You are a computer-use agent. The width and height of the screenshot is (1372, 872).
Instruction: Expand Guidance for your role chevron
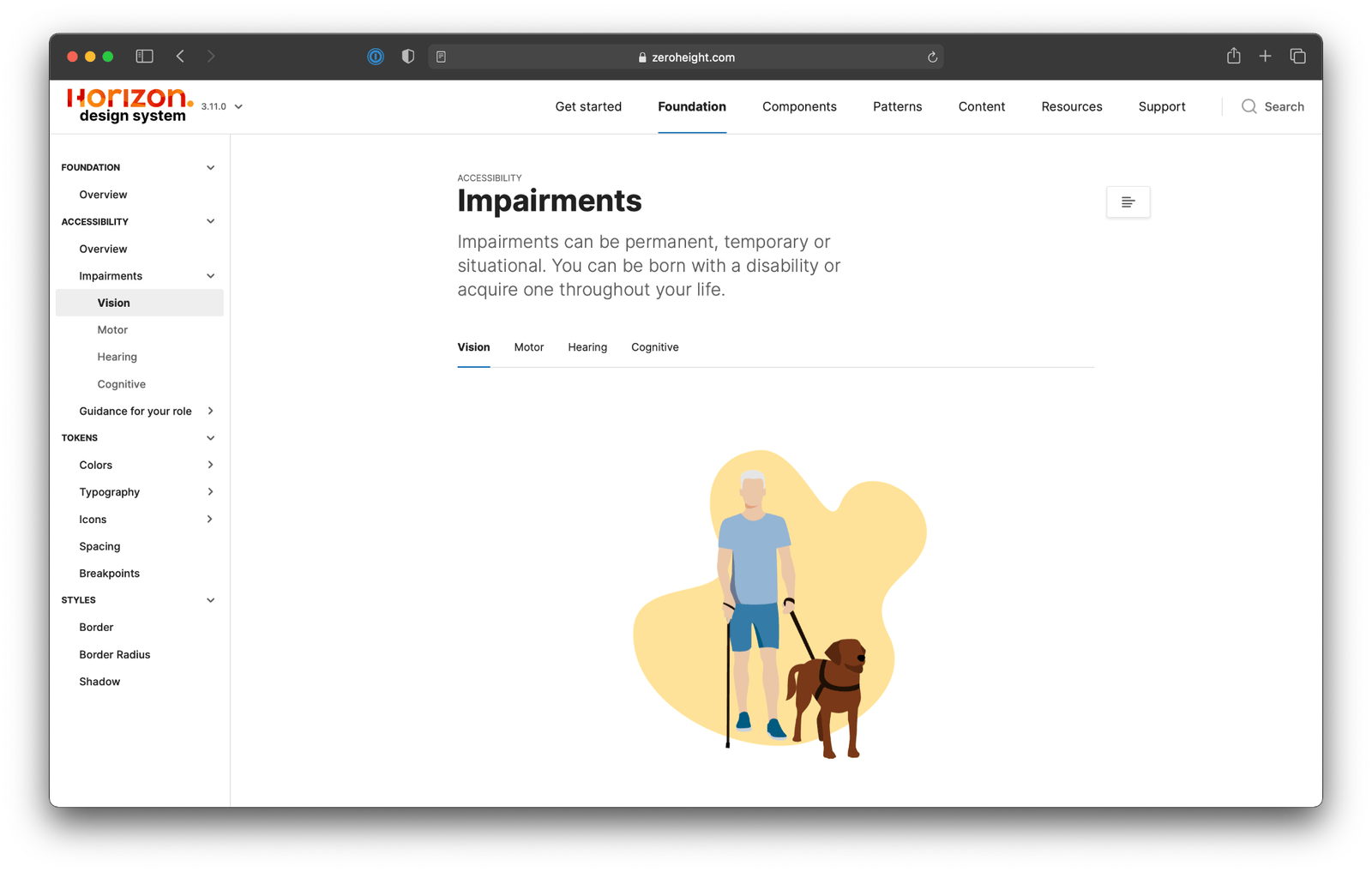point(210,411)
